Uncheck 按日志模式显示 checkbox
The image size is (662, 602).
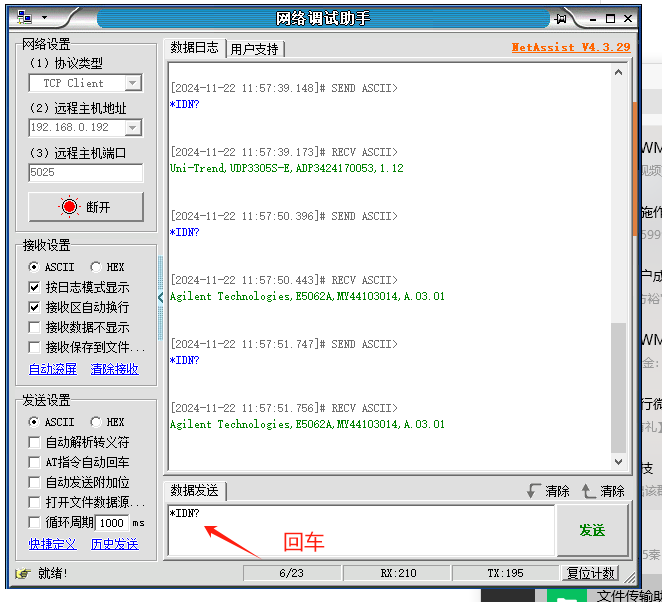[35, 287]
